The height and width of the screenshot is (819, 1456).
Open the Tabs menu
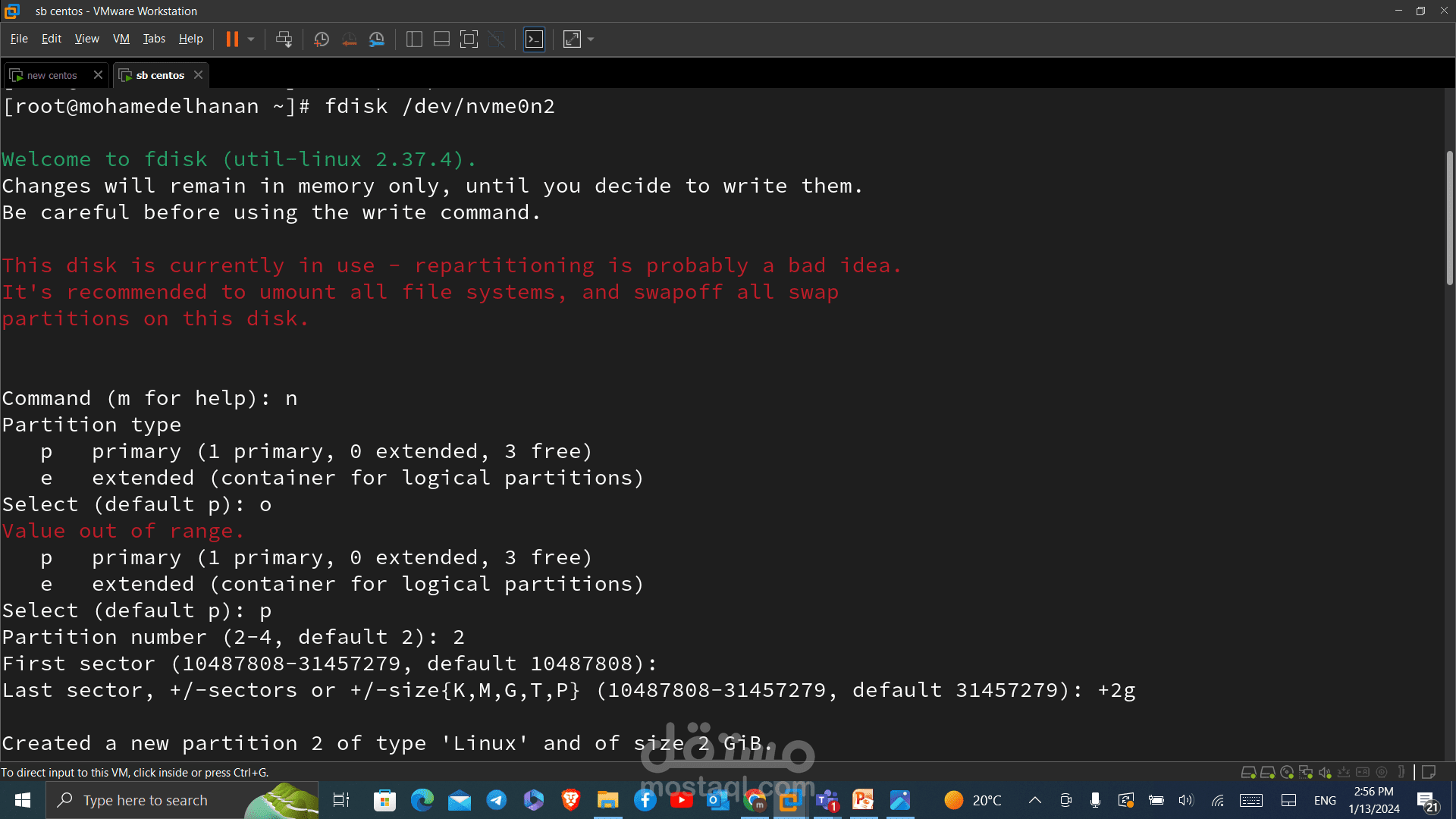pos(154,39)
